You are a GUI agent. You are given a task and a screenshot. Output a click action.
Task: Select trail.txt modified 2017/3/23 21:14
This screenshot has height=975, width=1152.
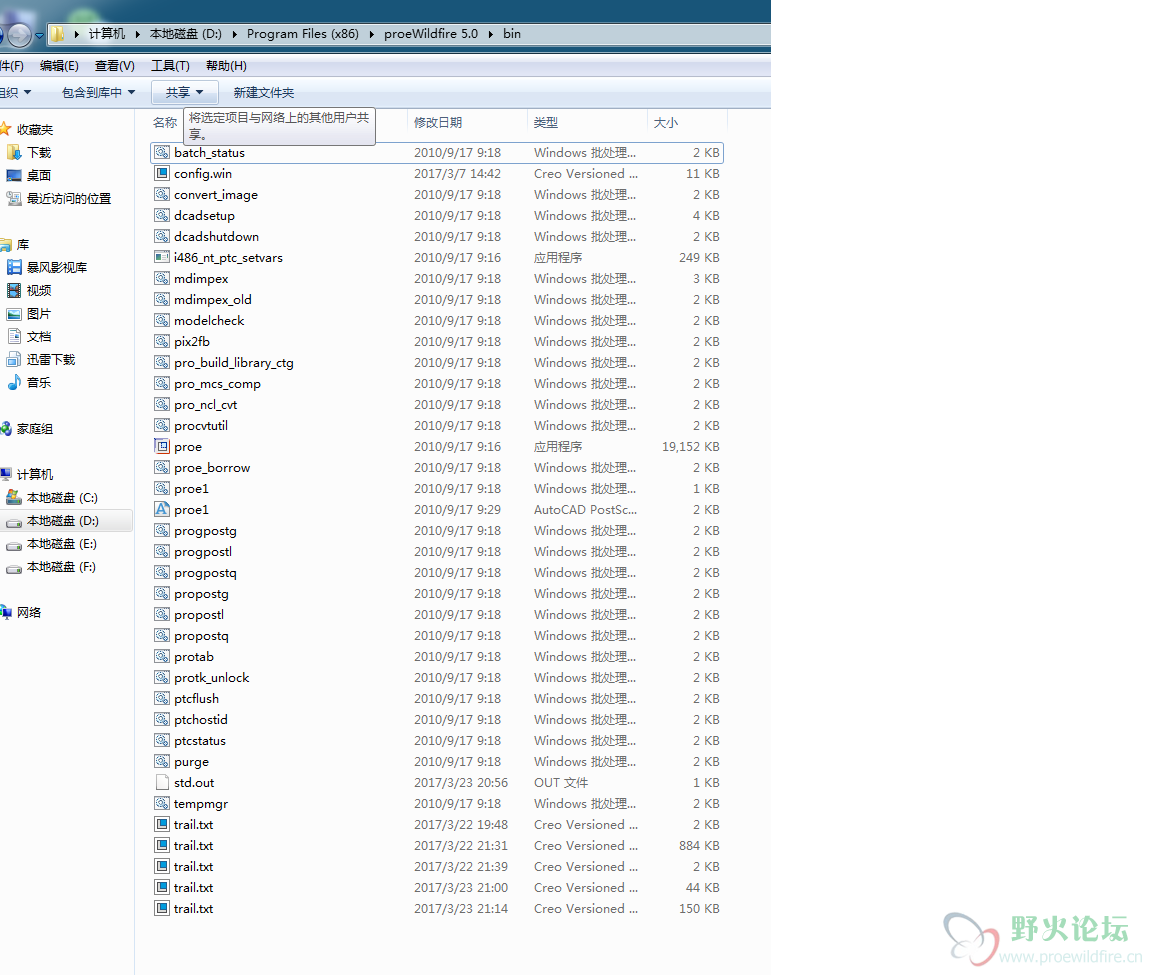pyautogui.click(x=437, y=909)
